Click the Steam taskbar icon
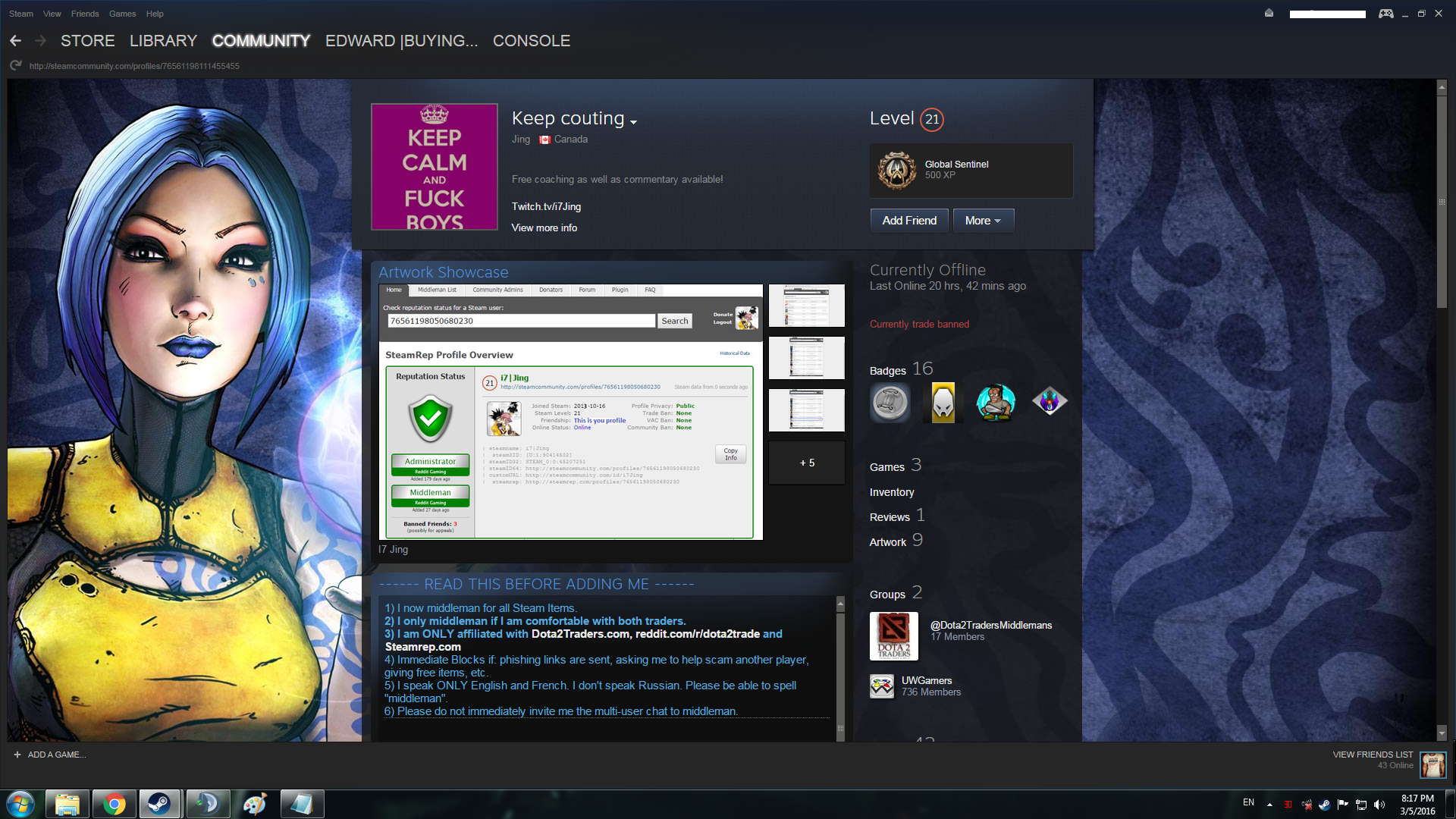Screen dimensions: 1456x819 click(159, 804)
